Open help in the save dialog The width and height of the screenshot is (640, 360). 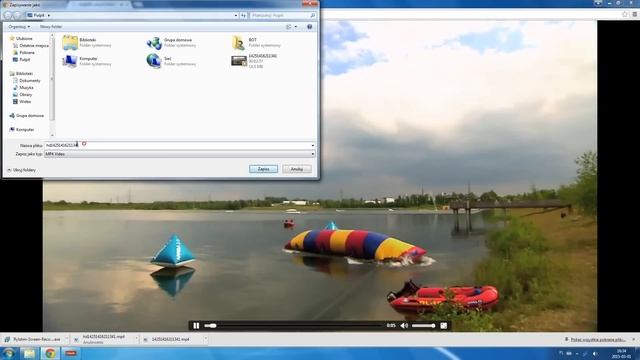pos(309,27)
